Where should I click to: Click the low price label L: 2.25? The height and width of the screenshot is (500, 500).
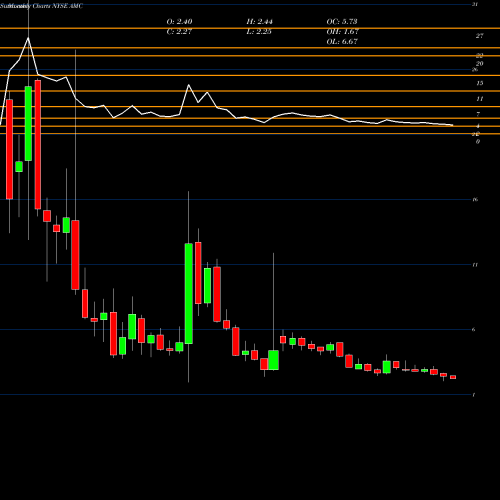[x=259, y=32]
